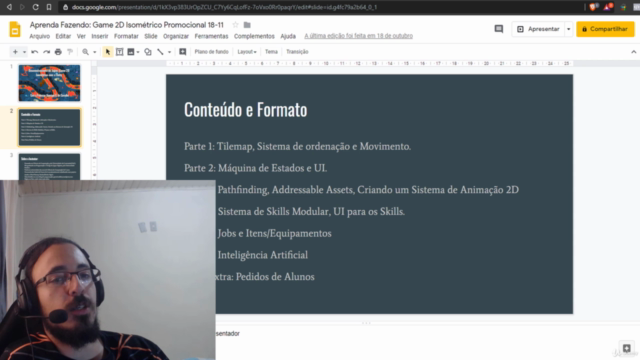
Task: Open the Tema theme panel
Action: (271, 52)
